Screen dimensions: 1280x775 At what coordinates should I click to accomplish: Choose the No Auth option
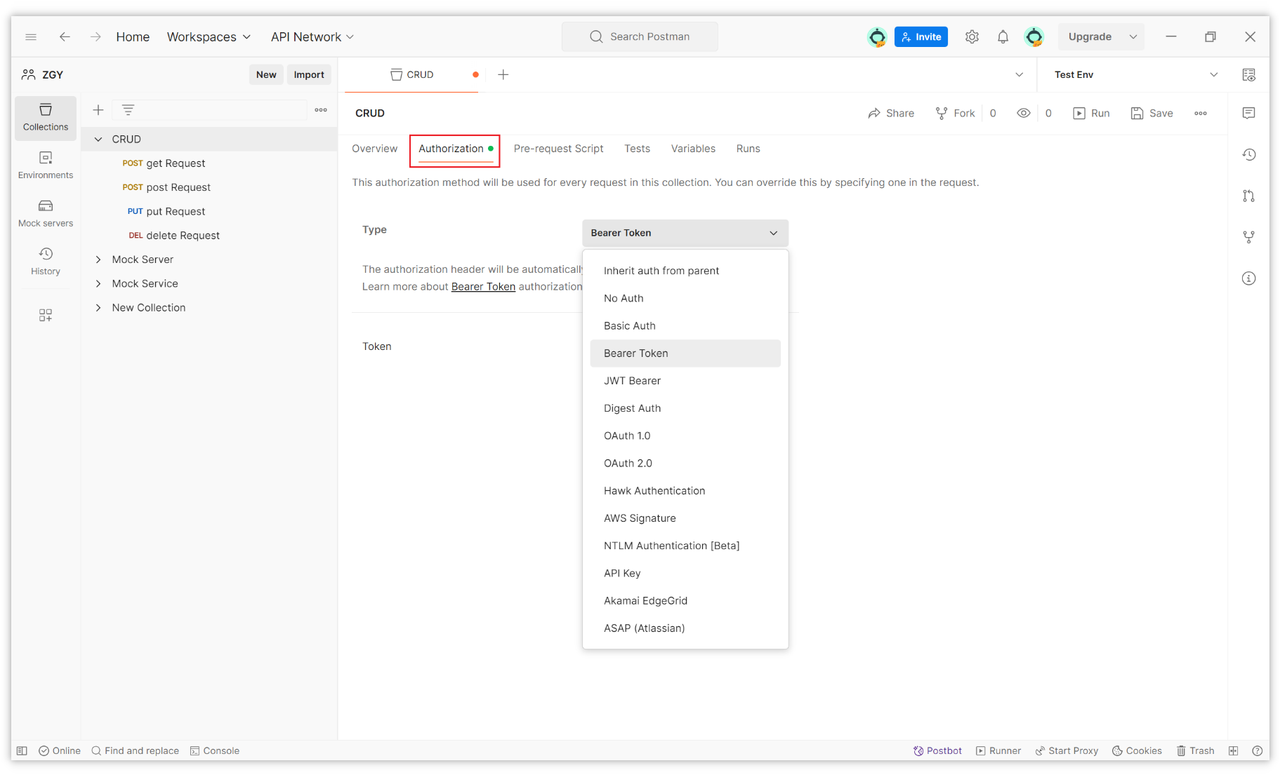pyautogui.click(x=685, y=298)
